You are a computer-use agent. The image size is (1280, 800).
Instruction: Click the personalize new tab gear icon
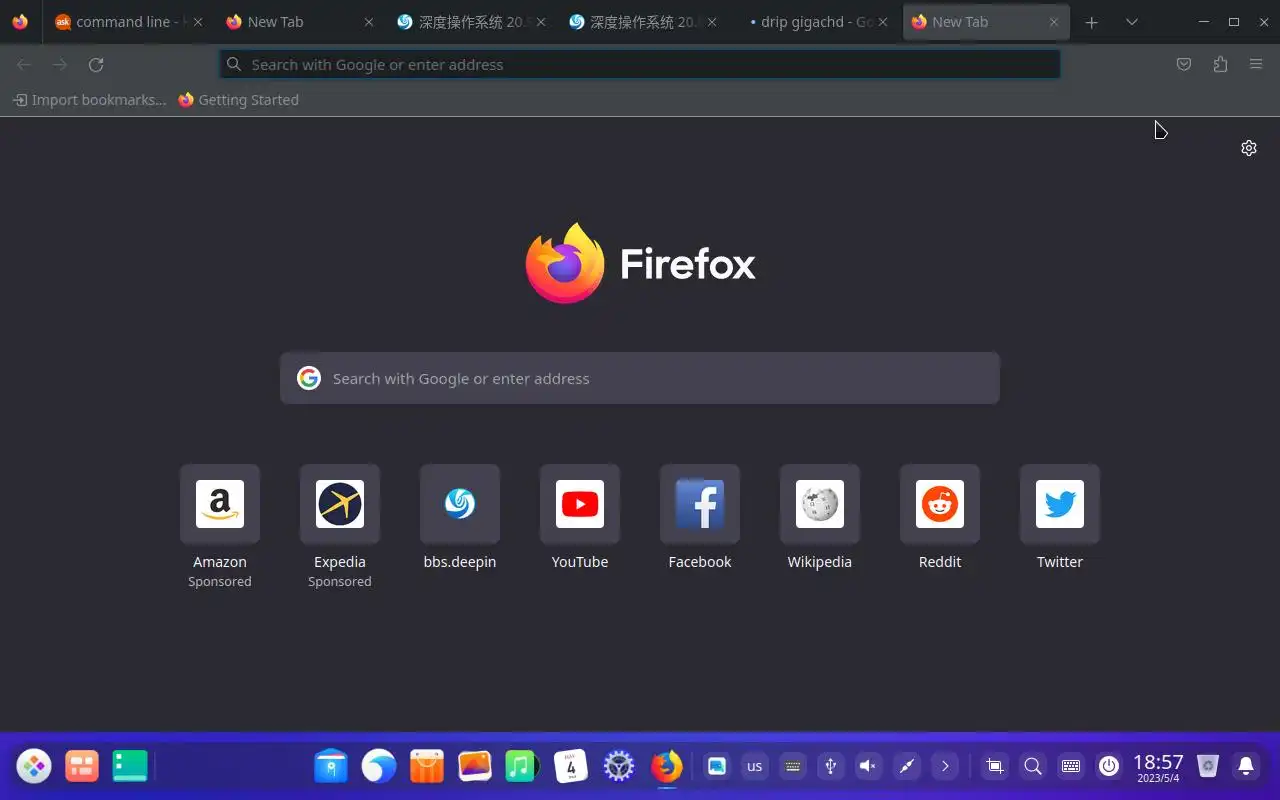click(x=1249, y=148)
